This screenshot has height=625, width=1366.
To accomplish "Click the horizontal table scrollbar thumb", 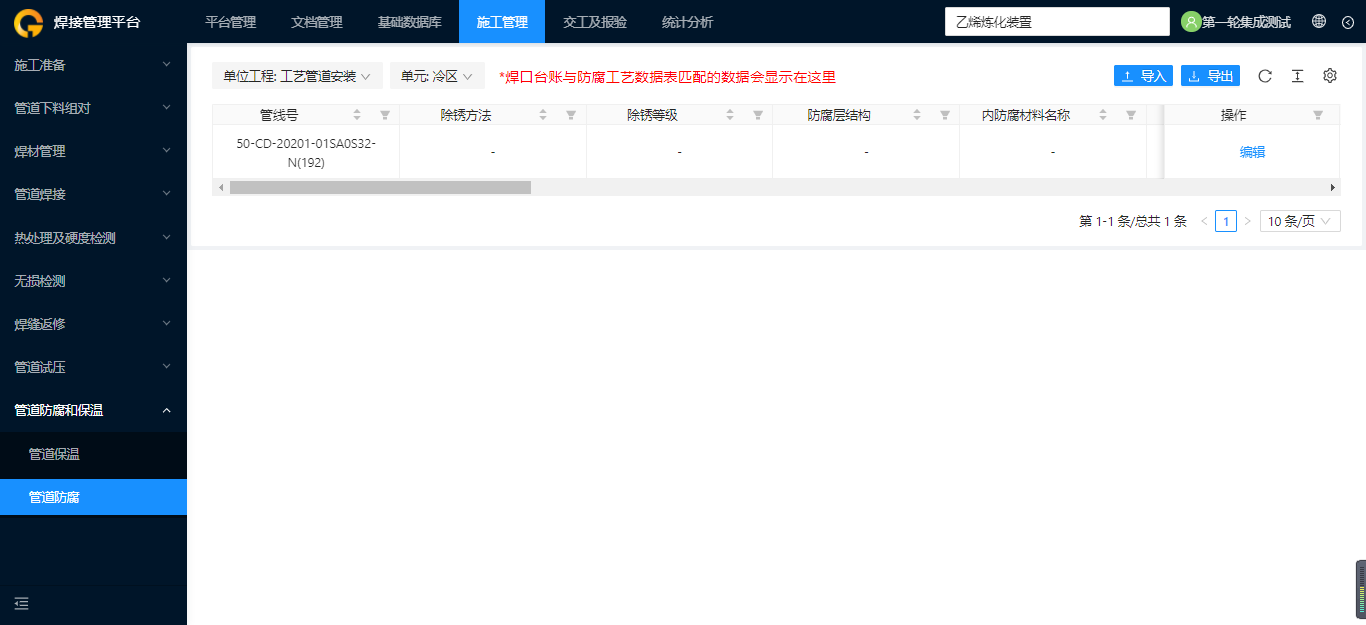I will [380, 187].
